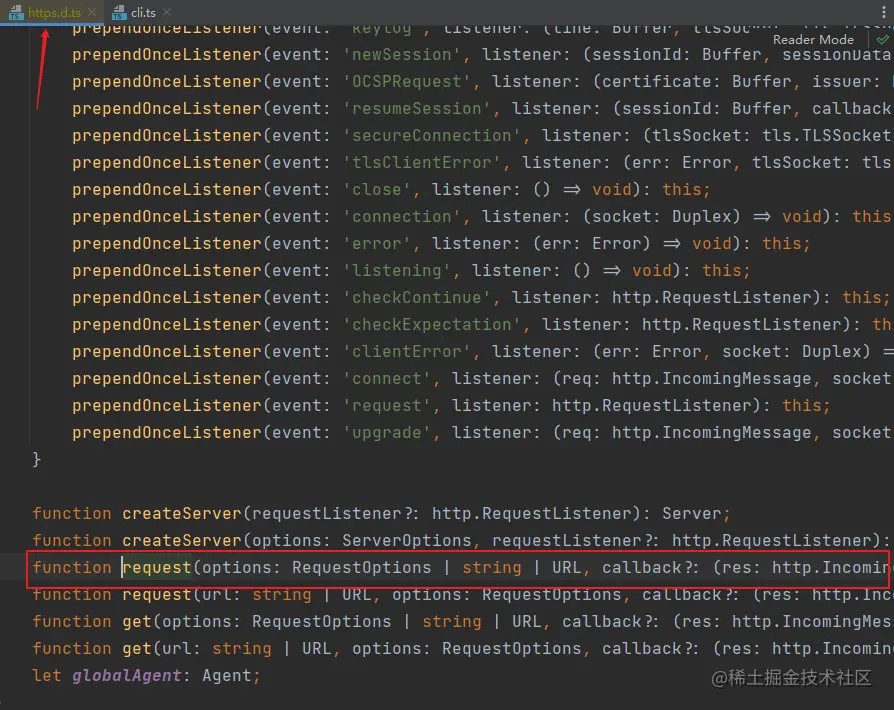Switch to the cli.ts editor tab
This screenshot has width=894, height=710.
pyautogui.click(x=143, y=12)
